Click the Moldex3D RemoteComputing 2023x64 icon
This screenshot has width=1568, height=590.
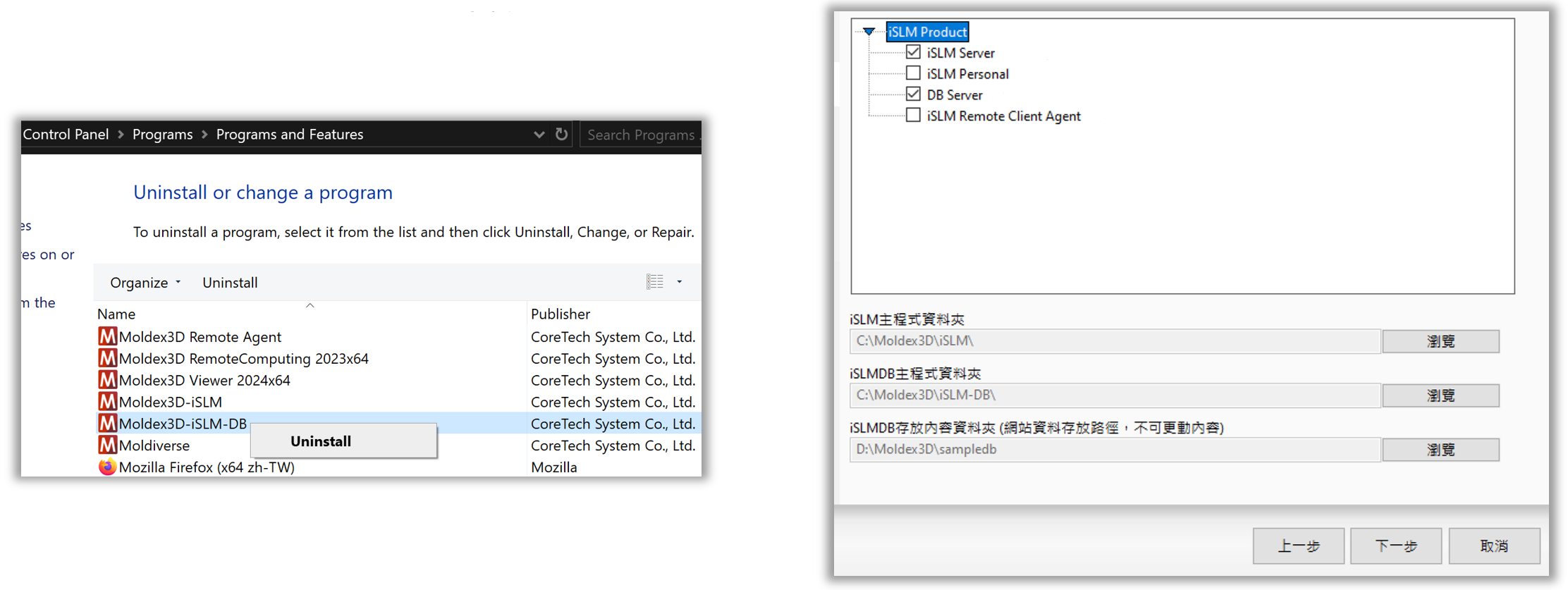click(107, 358)
